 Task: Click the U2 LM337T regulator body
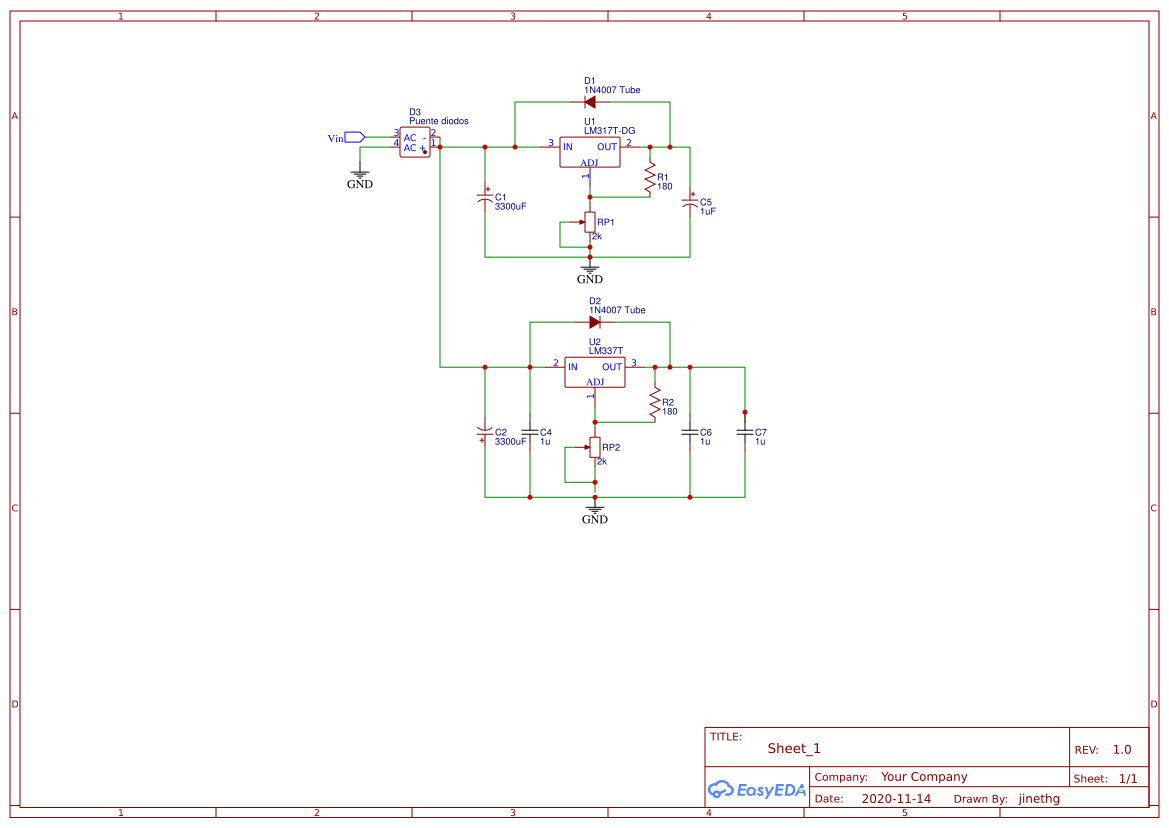pos(595,372)
